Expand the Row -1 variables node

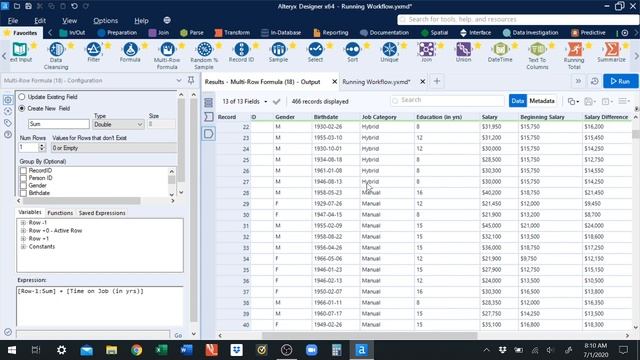point(23,223)
